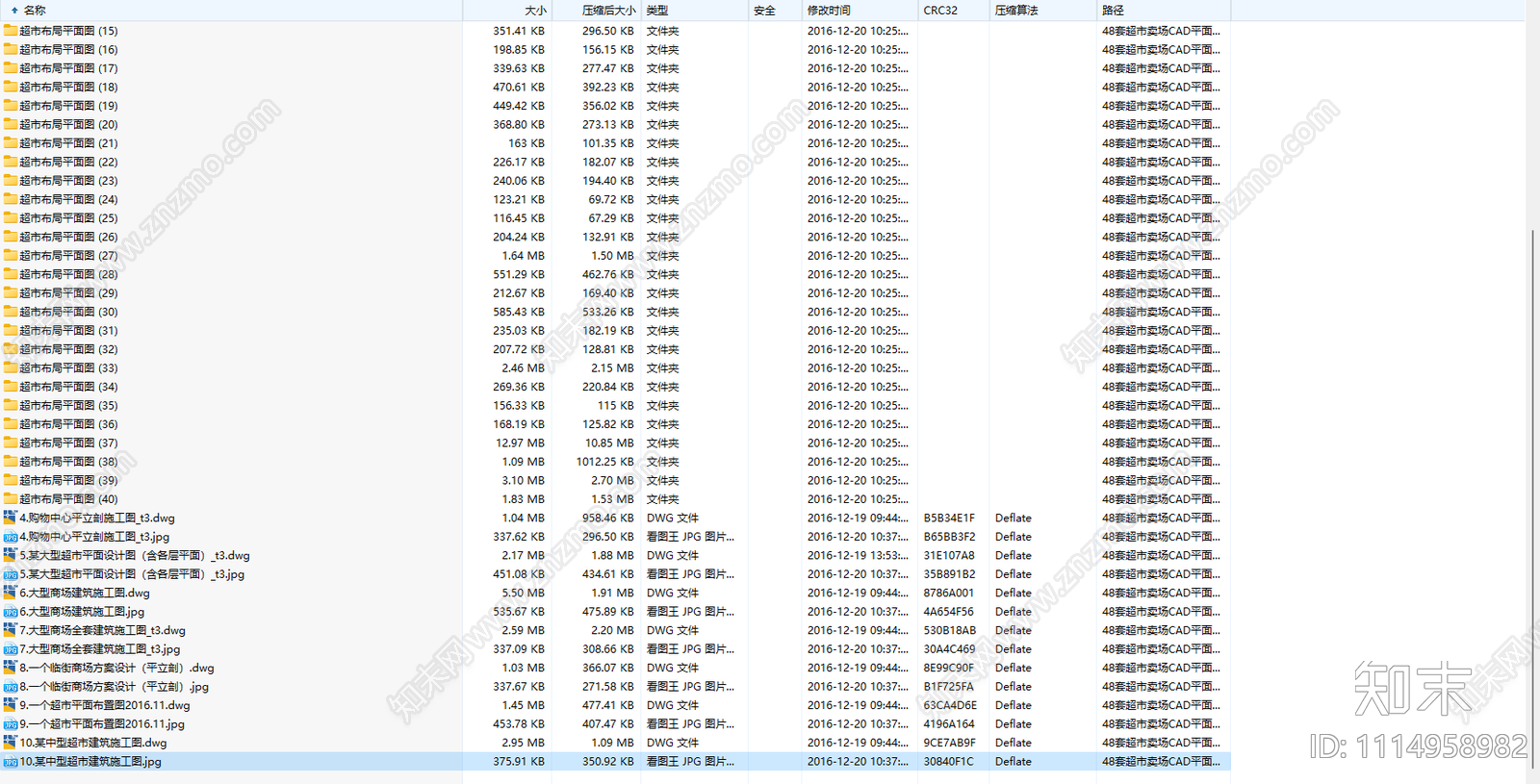Select folder name 超市布局平面图 (28)
The image size is (1540, 784).
click(x=68, y=274)
